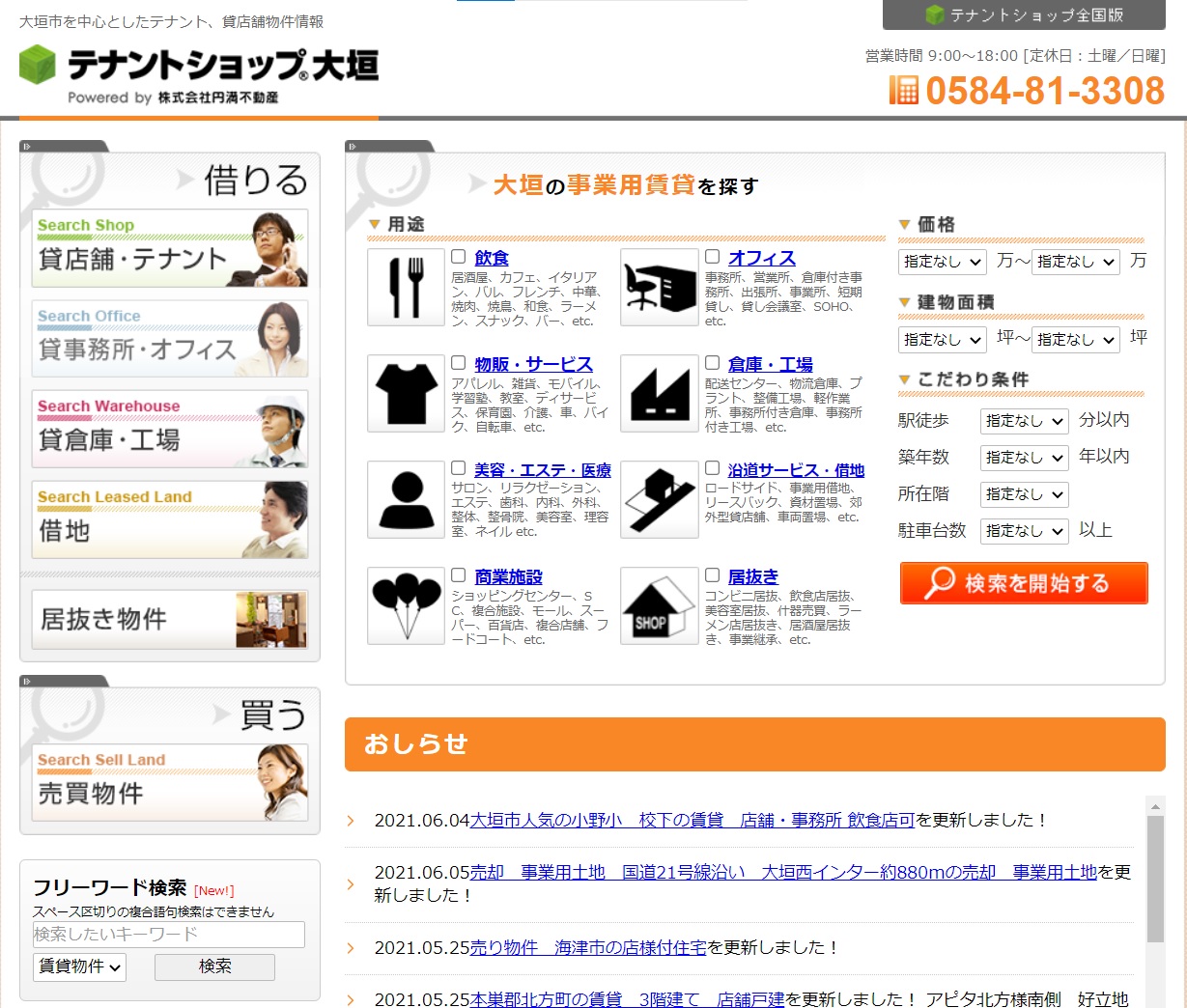The height and width of the screenshot is (1008, 1187).
Task: Click the roadside land 沿道サービス icon
Action: (x=659, y=500)
